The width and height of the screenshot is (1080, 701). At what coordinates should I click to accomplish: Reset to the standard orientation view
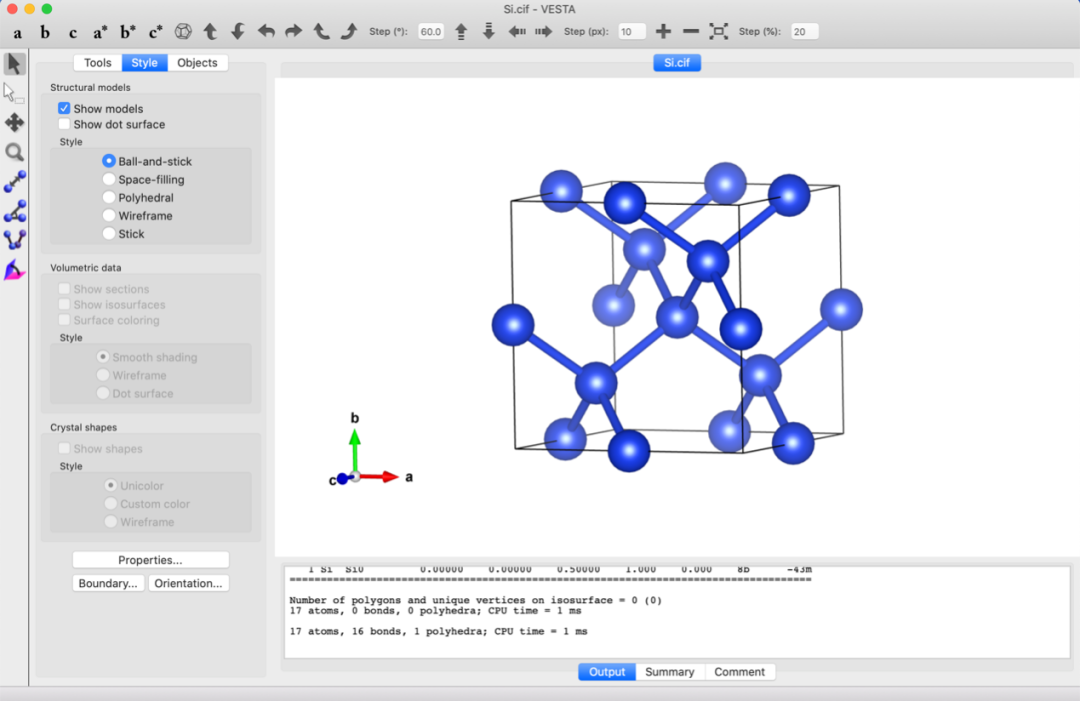tap(183, 32)
